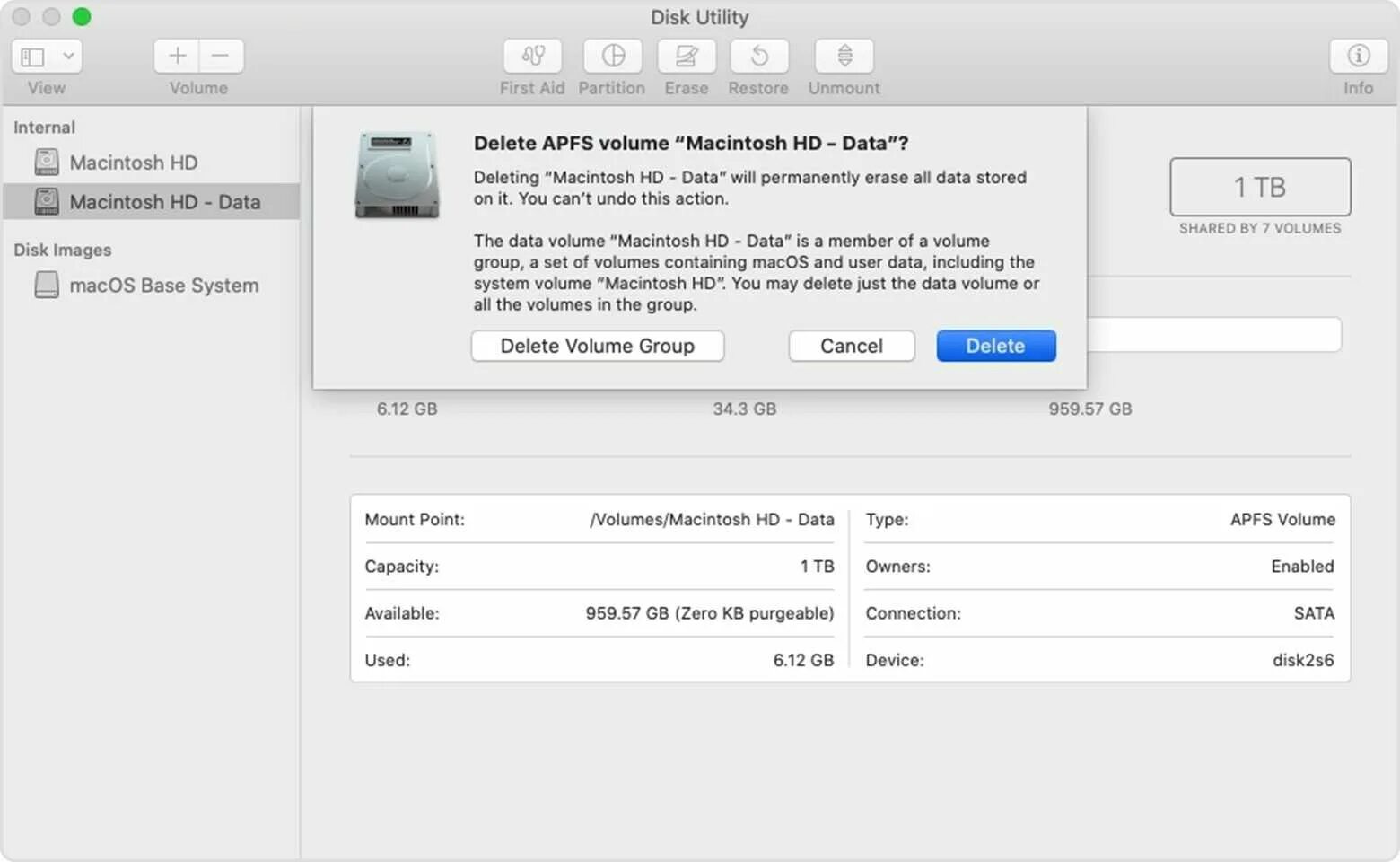Click the Macintosh HD disk icon
The width and height of the screenshot is (1400, 862).
pos(47,163)
